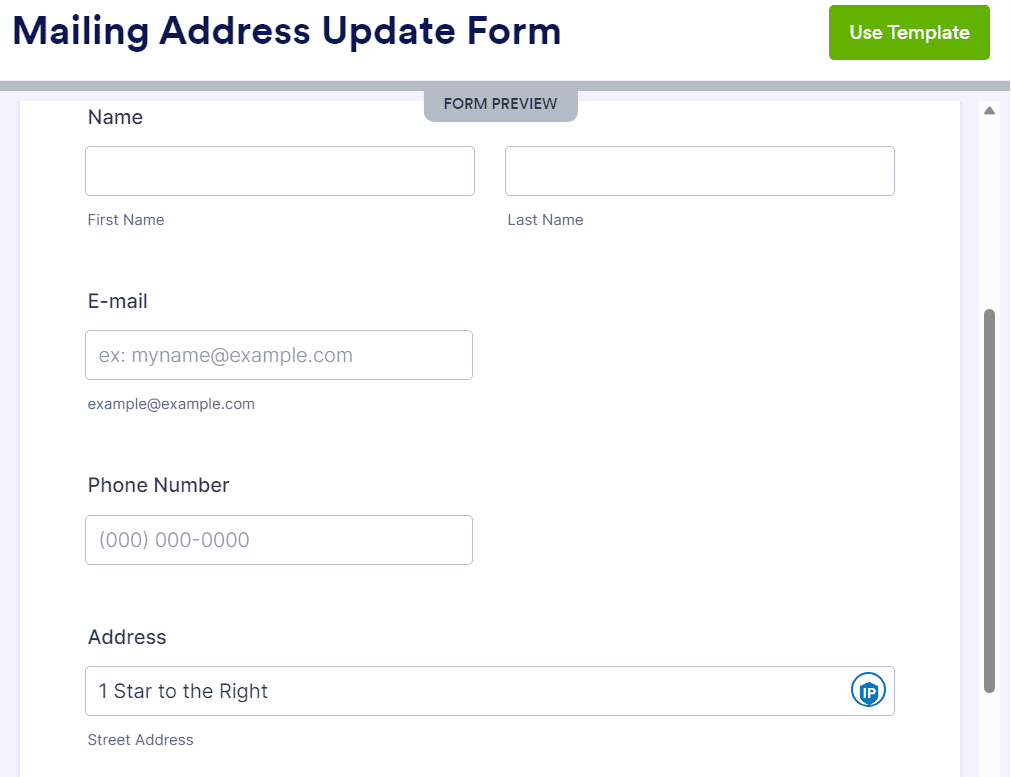Click the scrollbar up arrow

coord(989,111)
